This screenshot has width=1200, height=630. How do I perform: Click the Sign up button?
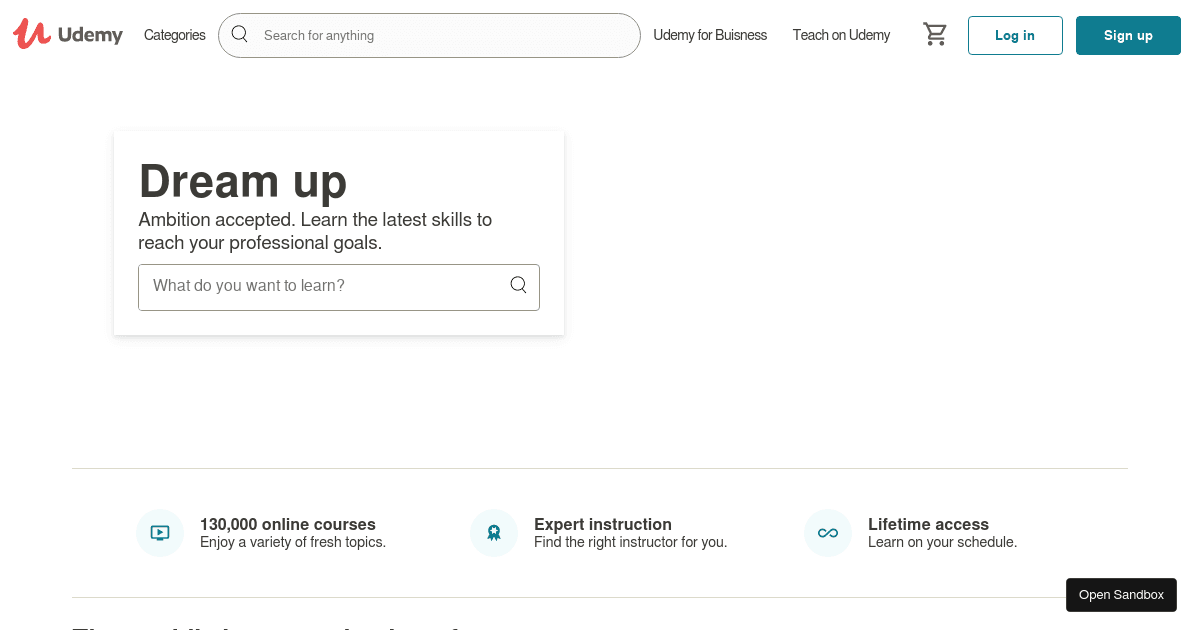pos(1128,35)
